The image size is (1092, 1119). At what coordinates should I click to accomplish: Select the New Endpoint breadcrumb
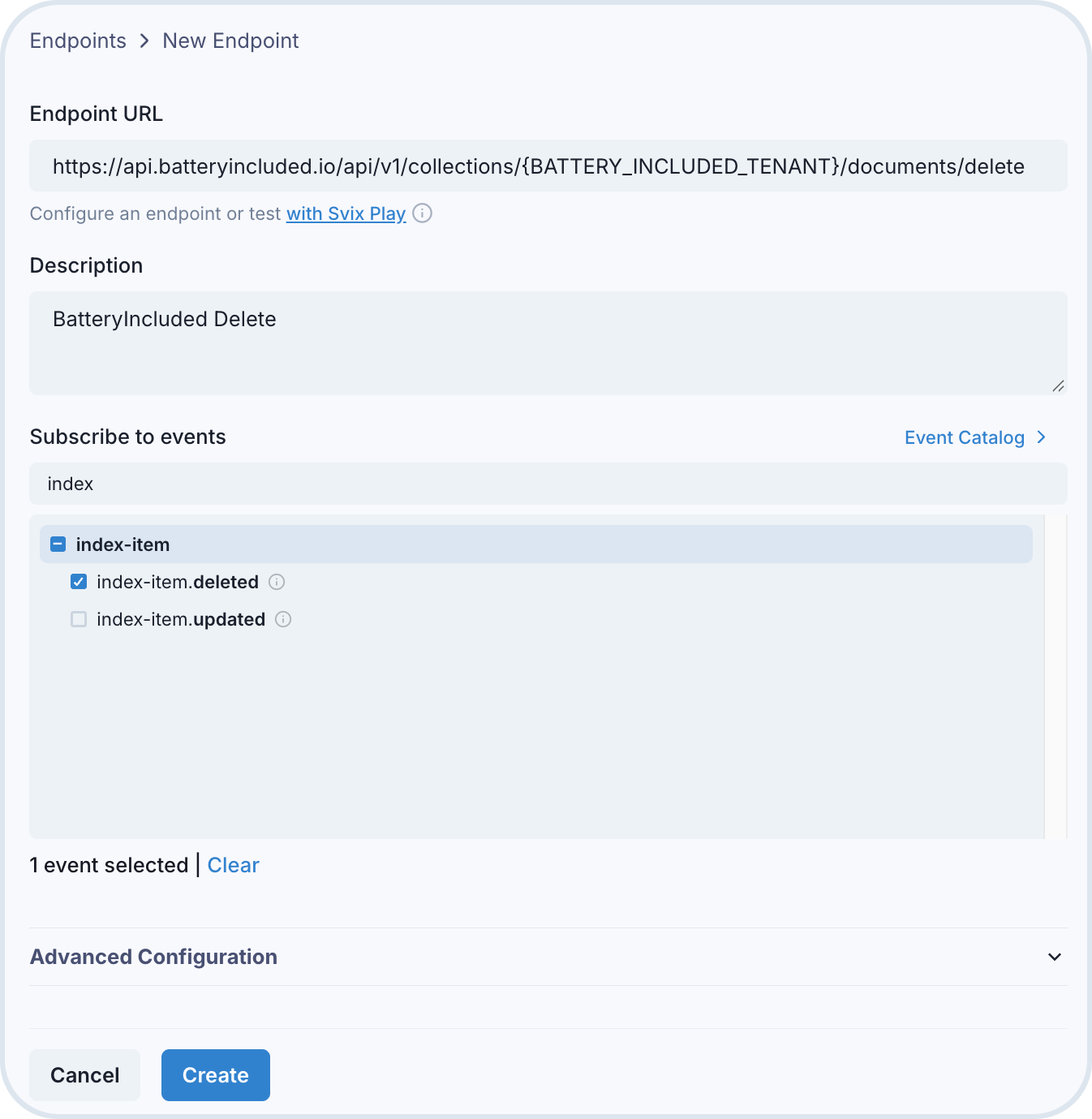click(230, 41)
